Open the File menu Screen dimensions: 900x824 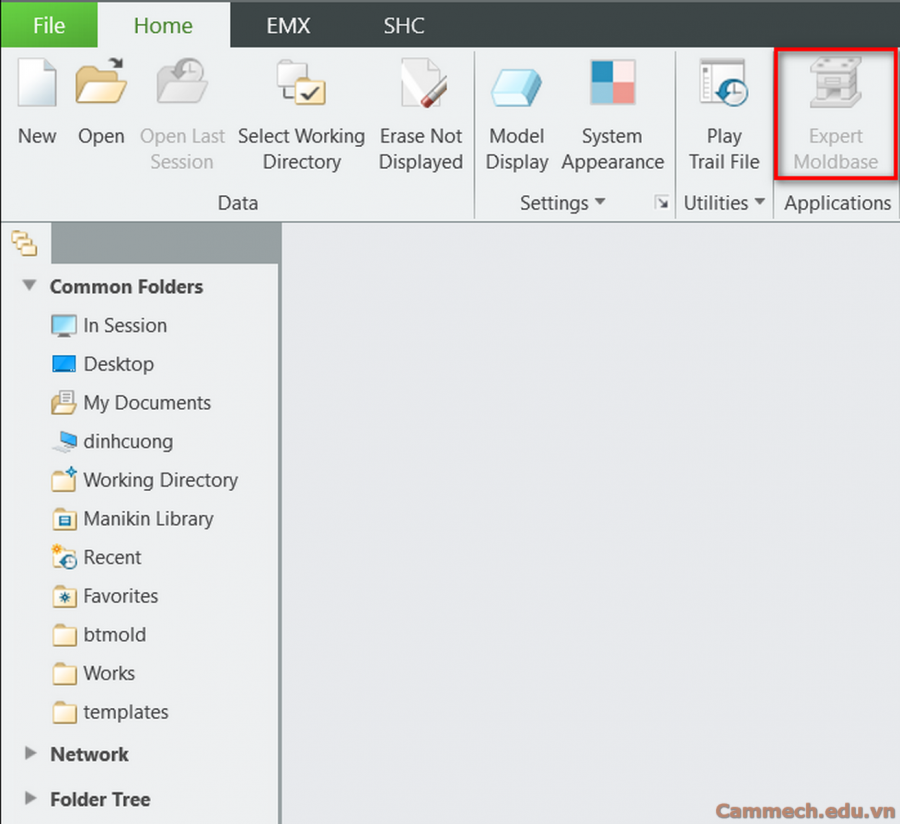[x=48, y=25]
